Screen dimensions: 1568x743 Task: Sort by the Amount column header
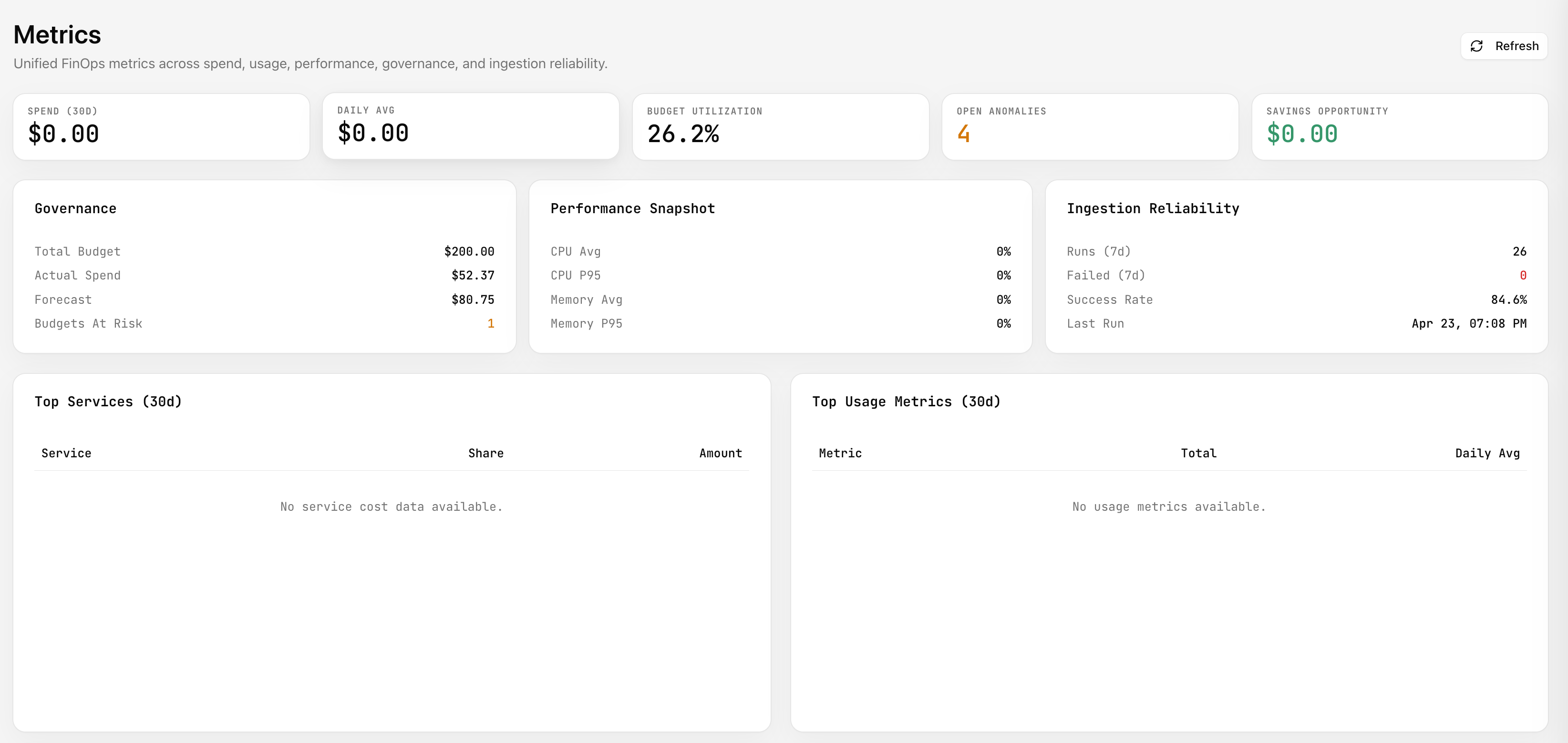pyautogui.click(x=720, y=453)
